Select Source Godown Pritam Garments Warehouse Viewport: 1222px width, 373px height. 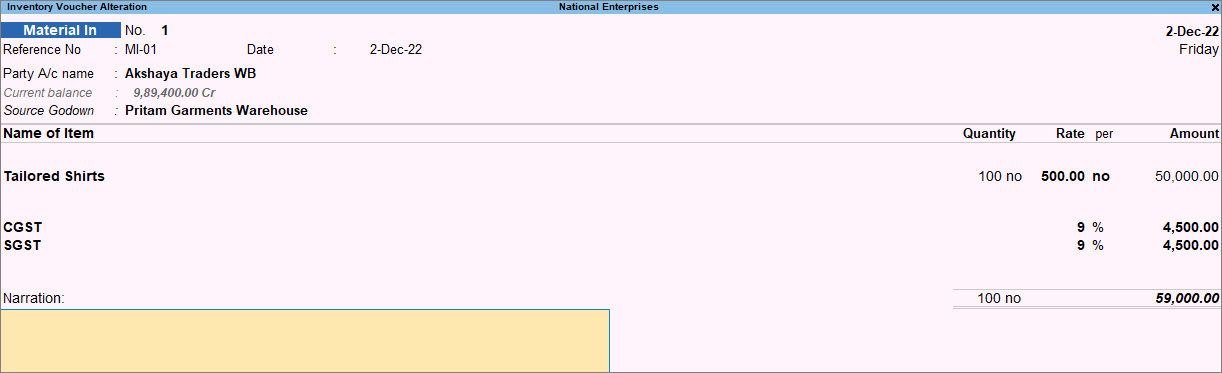pyautogui.click(x=216, y=110)
